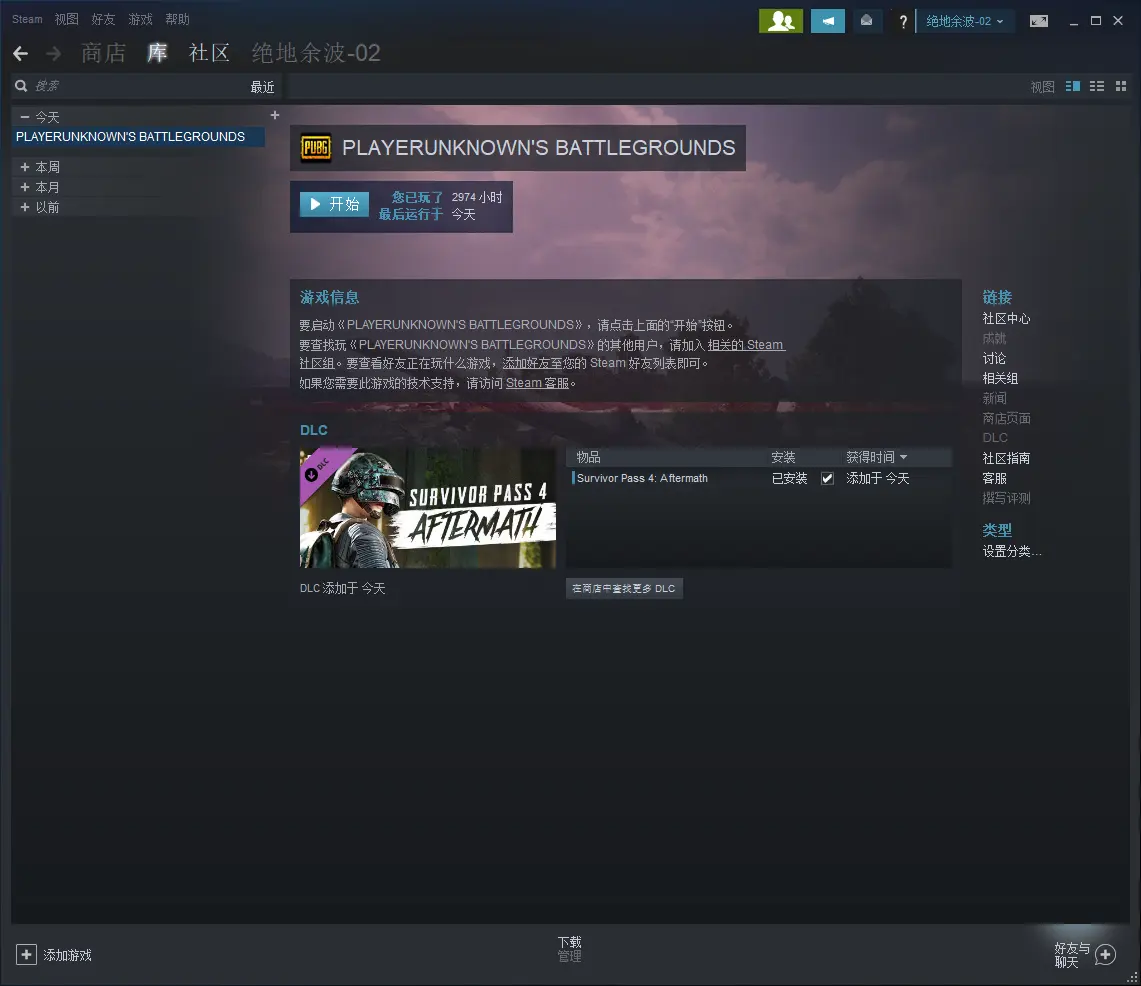Click the announcements megaphone icon
This screenshot has width=1141, height=986.
828,20
